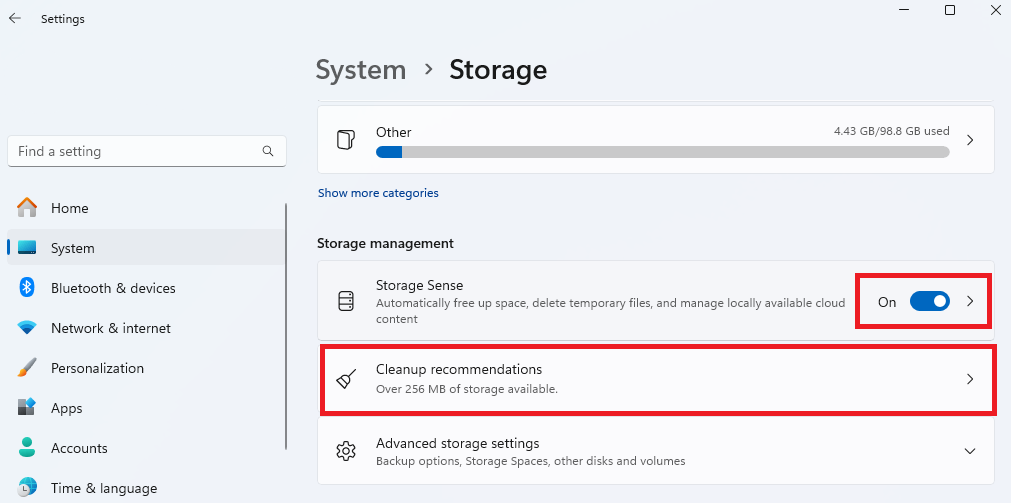Image resolution: width=1011 pixels, height=503 pixels.
Task: Click Show more categories link
Action: 378,193
